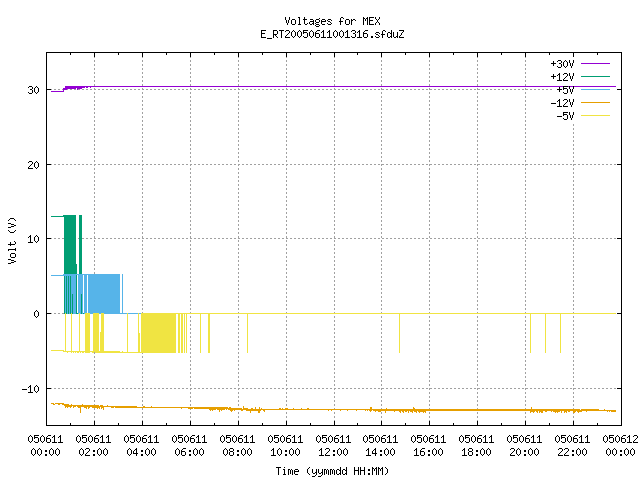Click the -12V legend label
Screen dimensions: 640x480
tap(562, 103)
